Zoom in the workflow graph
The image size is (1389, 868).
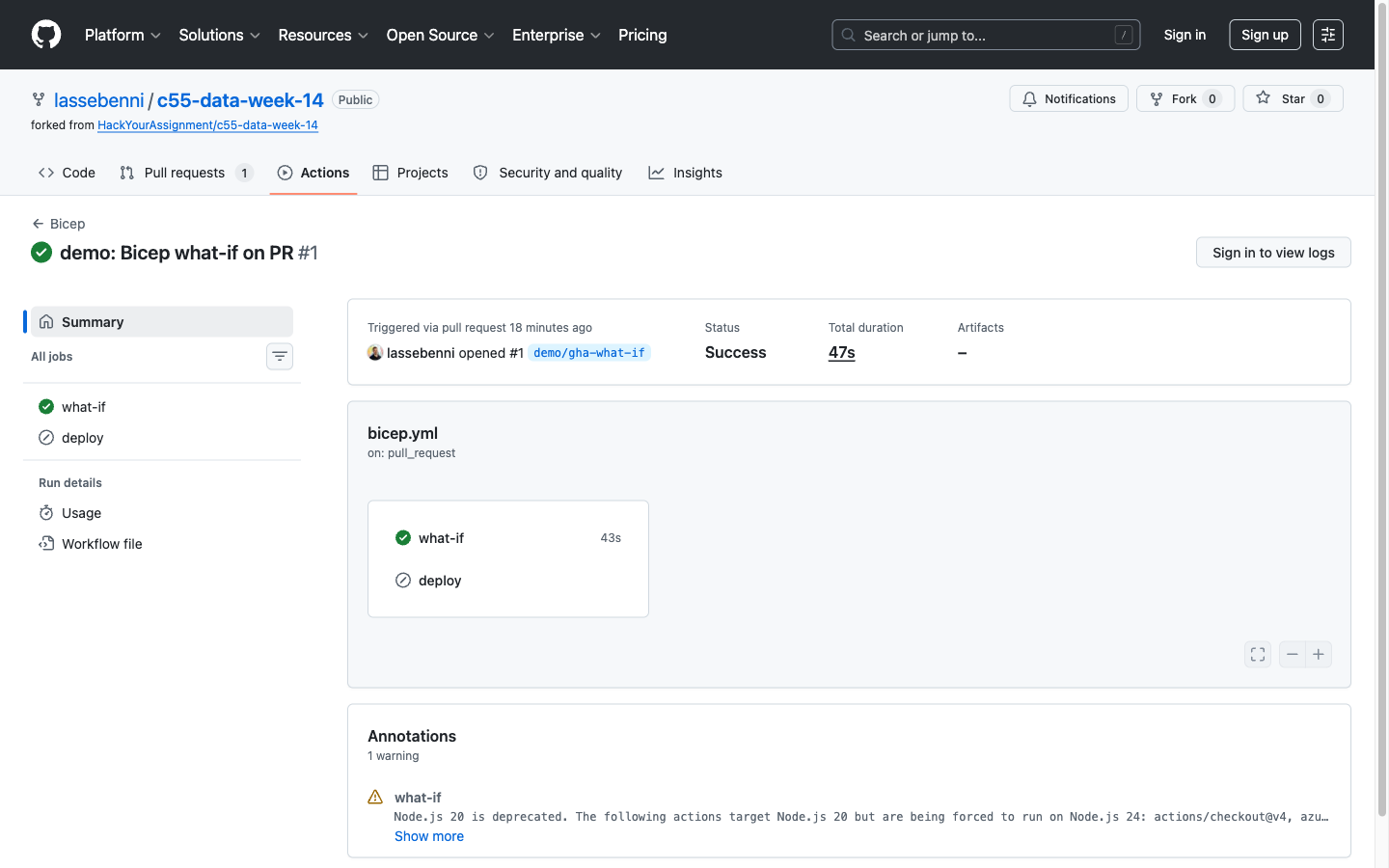coord(1319,654)
